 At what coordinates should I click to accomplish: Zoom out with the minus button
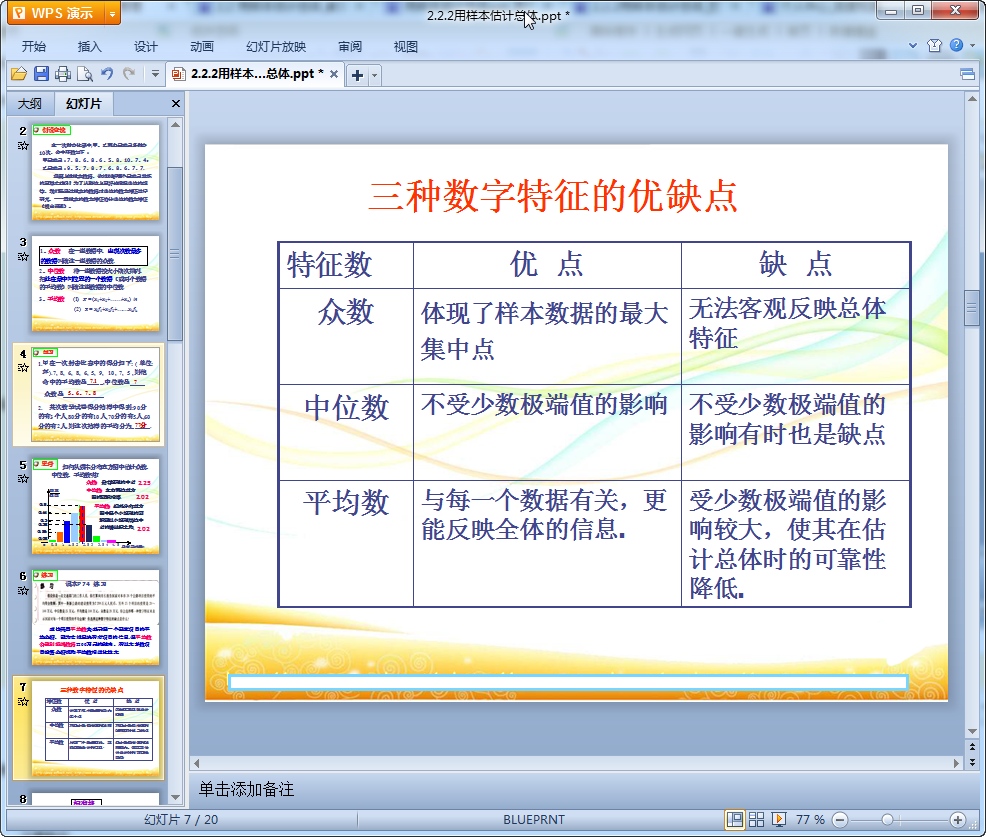839,819
